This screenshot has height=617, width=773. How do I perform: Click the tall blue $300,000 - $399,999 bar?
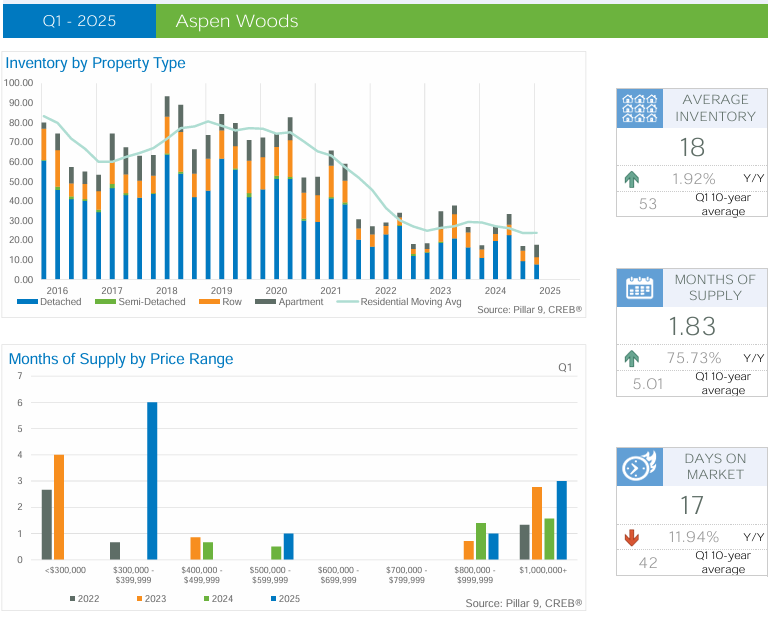152,480
